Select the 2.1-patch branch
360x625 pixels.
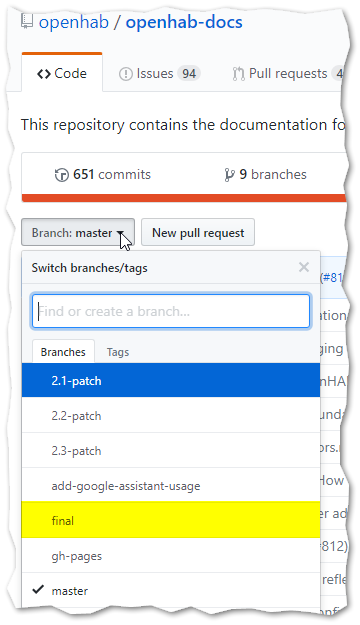click(171, 380)
